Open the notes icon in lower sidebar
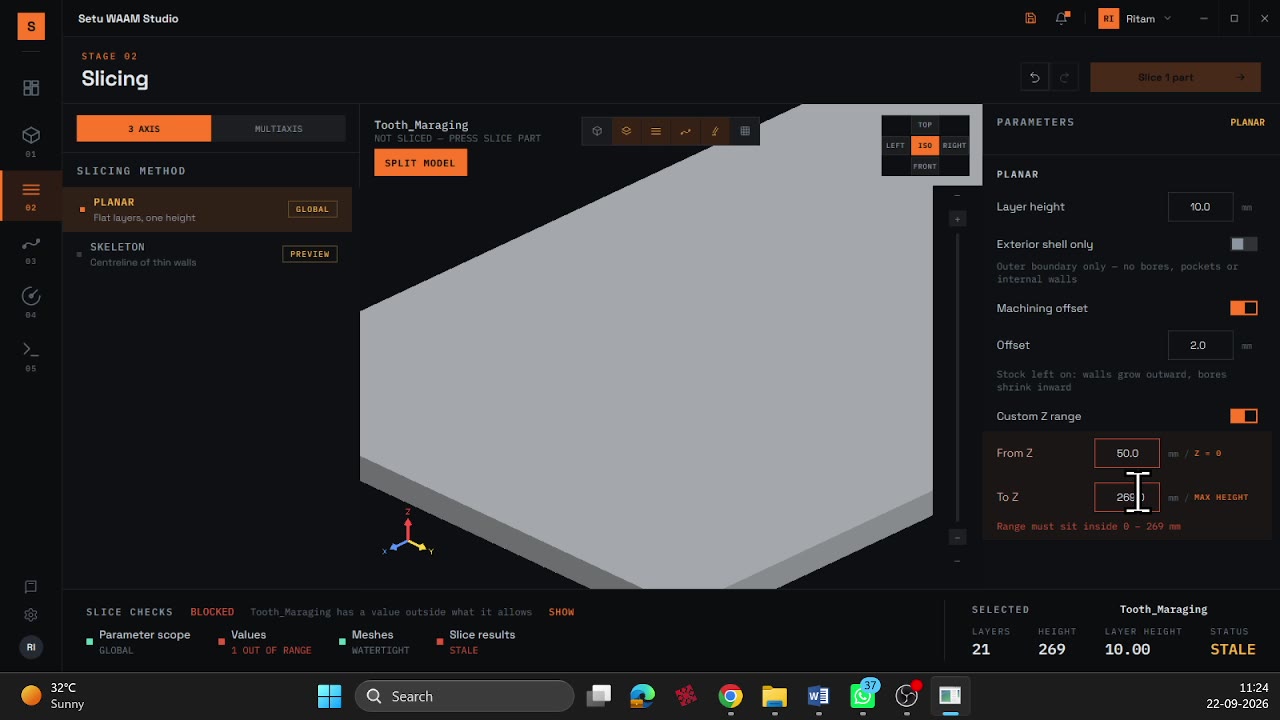The image size is (1280, 720). pyautogui.click(x=31, y=587)
